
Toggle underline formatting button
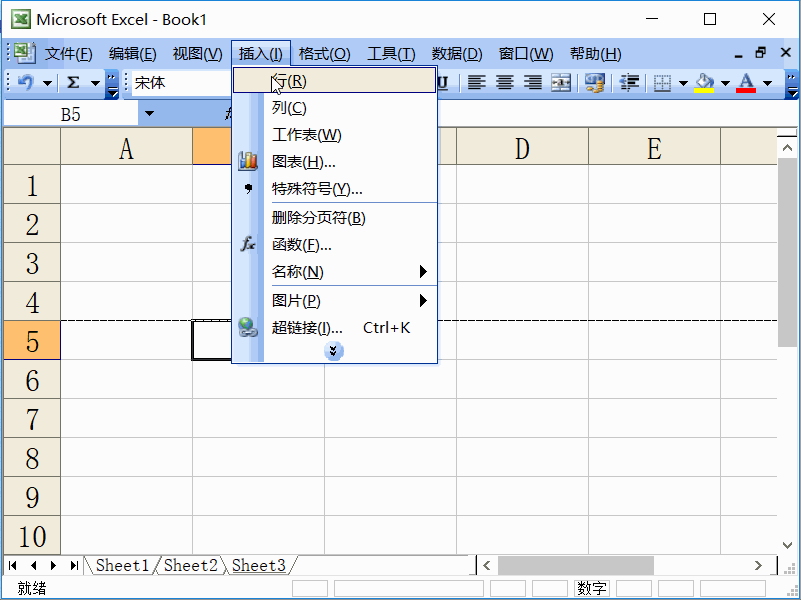pyautogui.click(x=442, y=82)
